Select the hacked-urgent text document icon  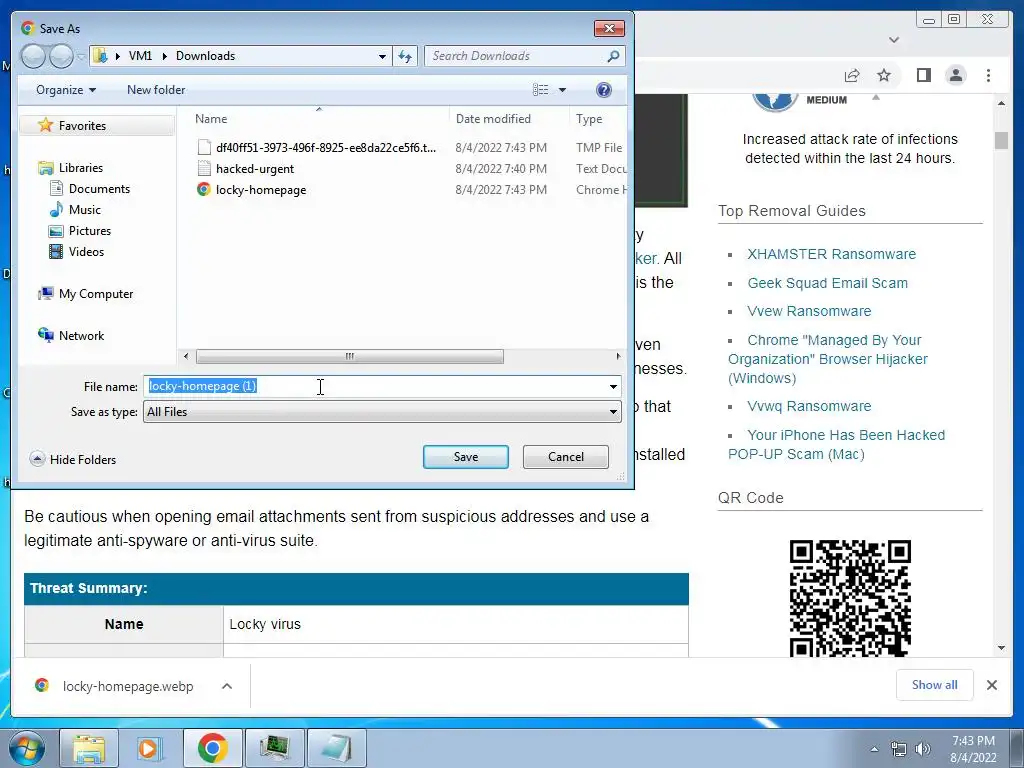(204, 168)
